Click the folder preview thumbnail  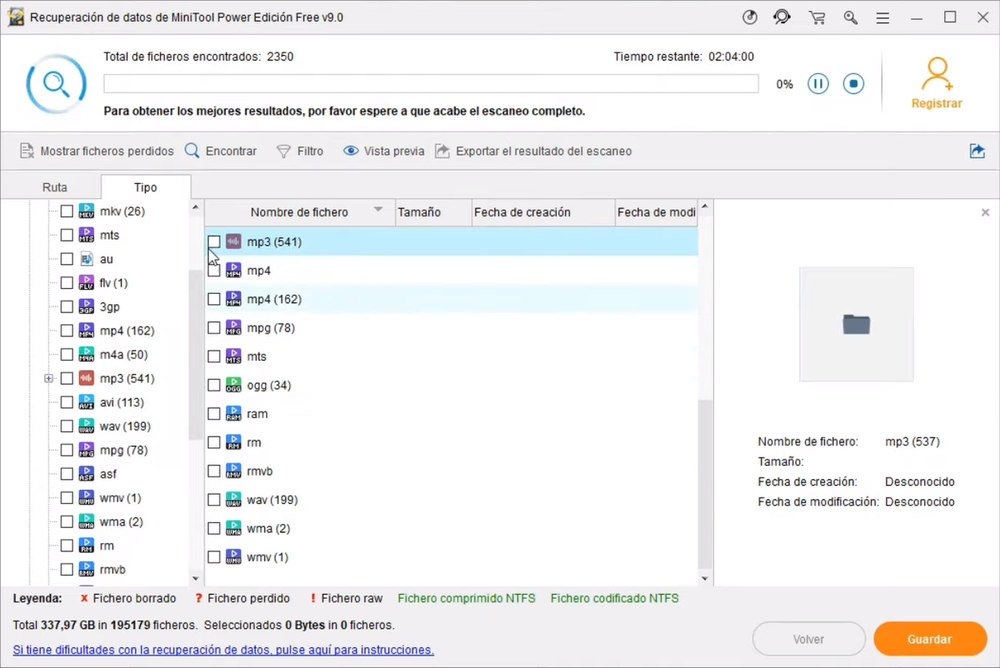(x=856, y=324)
